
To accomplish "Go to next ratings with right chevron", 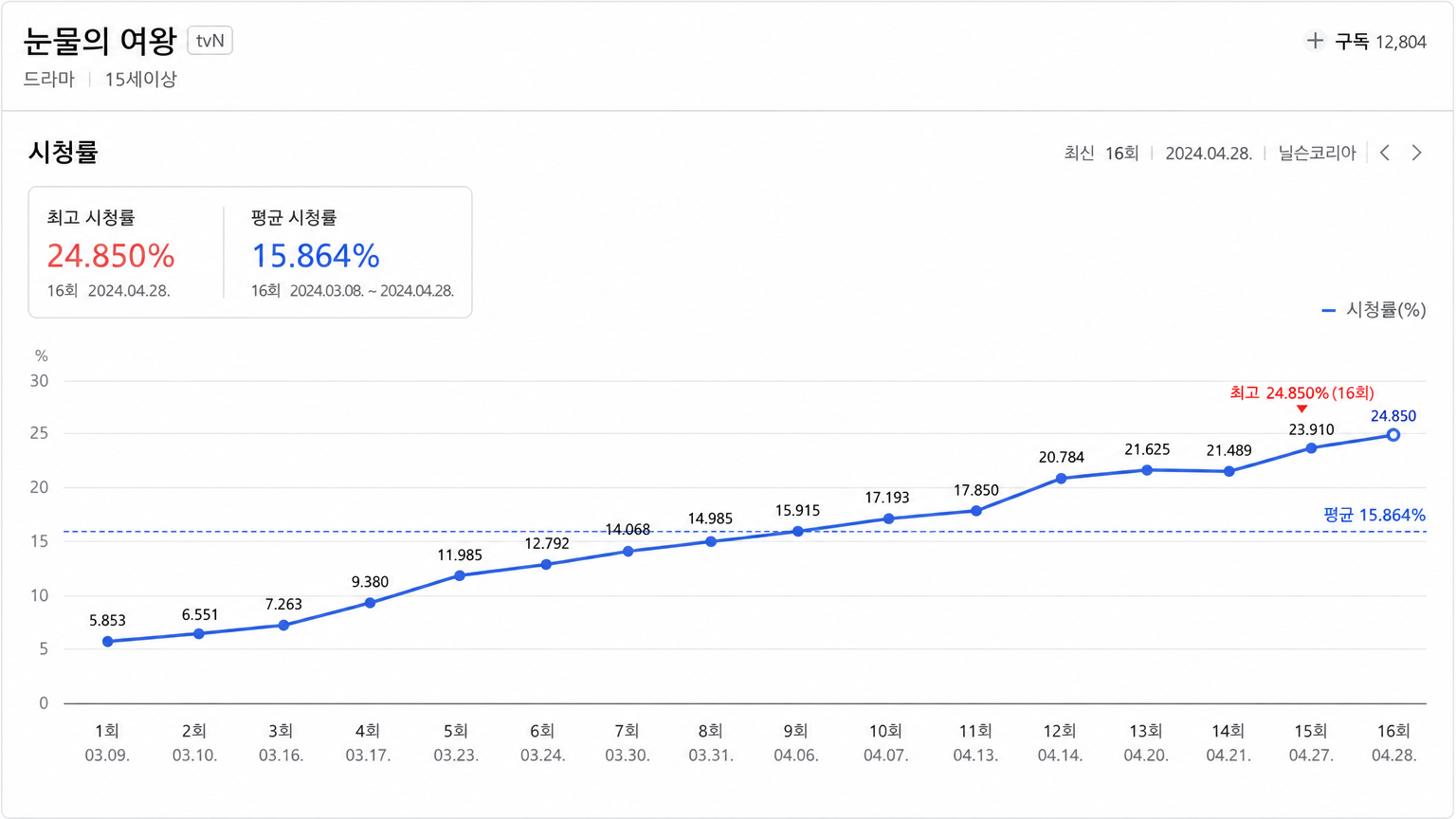I will [x=1416, y=153].
